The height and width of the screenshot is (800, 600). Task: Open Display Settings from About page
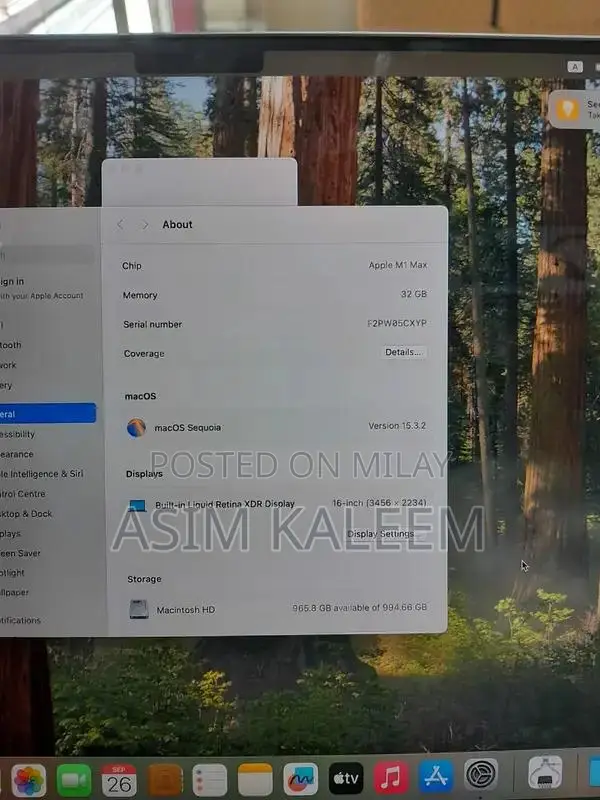coord(381,534)
